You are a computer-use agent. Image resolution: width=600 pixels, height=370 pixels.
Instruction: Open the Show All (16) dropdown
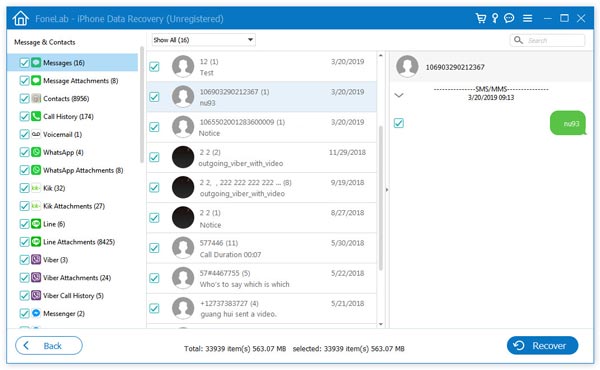point(204,40)
